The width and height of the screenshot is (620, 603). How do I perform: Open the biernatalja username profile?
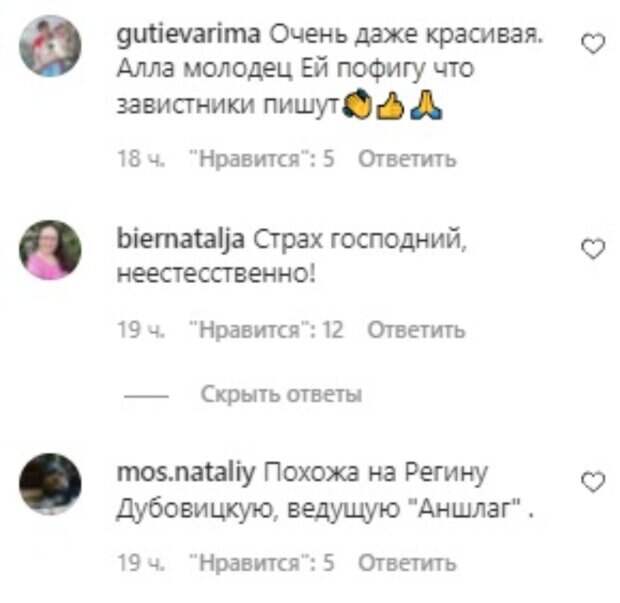[x=181, y=240]
